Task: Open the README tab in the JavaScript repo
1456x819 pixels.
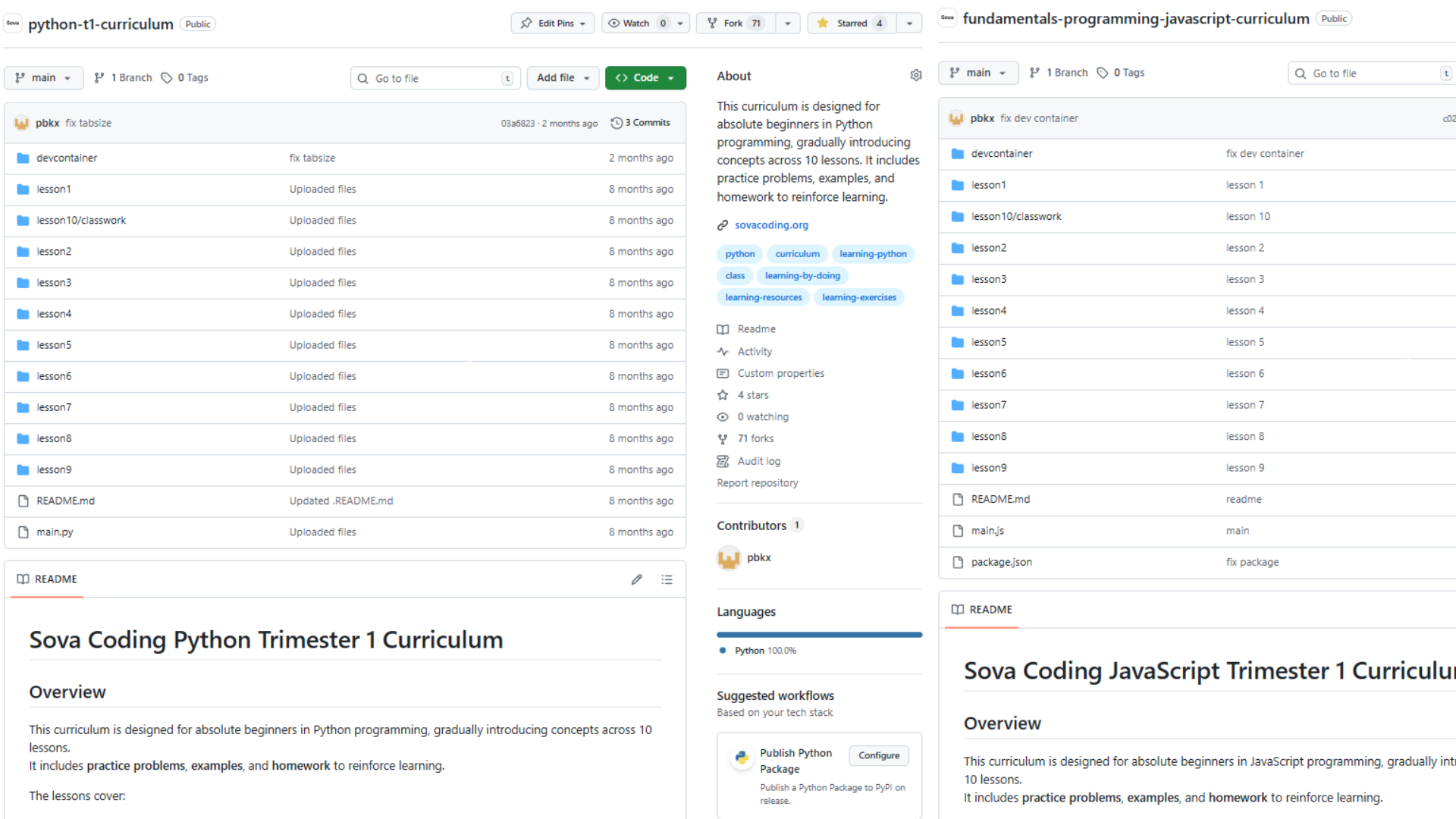Action: point(981,609)
